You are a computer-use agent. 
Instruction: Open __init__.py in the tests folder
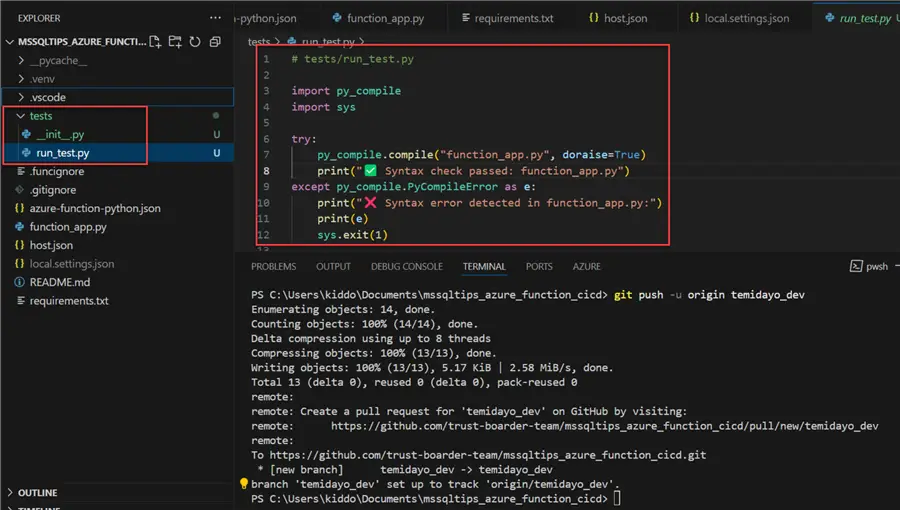60,134
